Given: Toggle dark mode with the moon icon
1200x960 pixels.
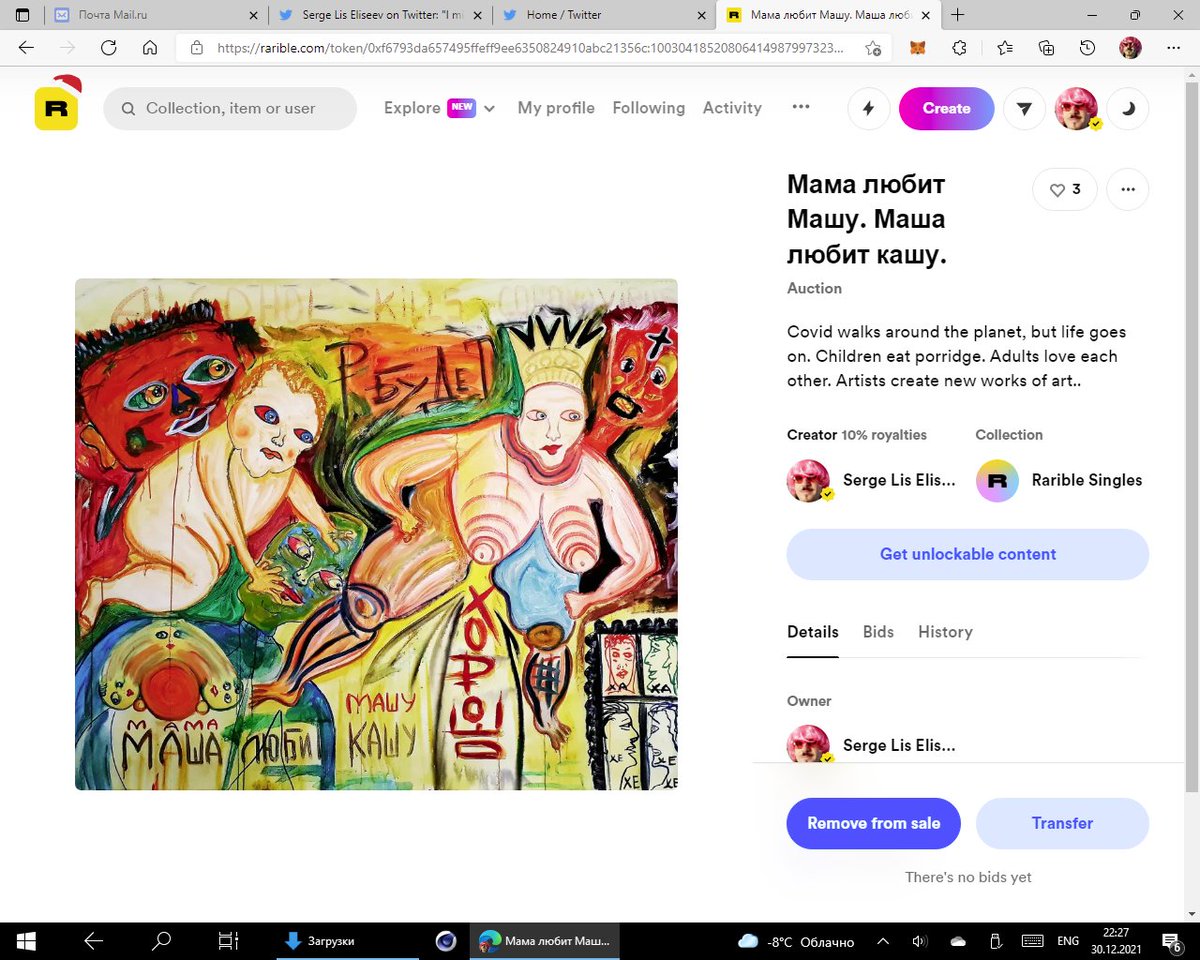Looking at the screenshot, I should point(1128,109).
